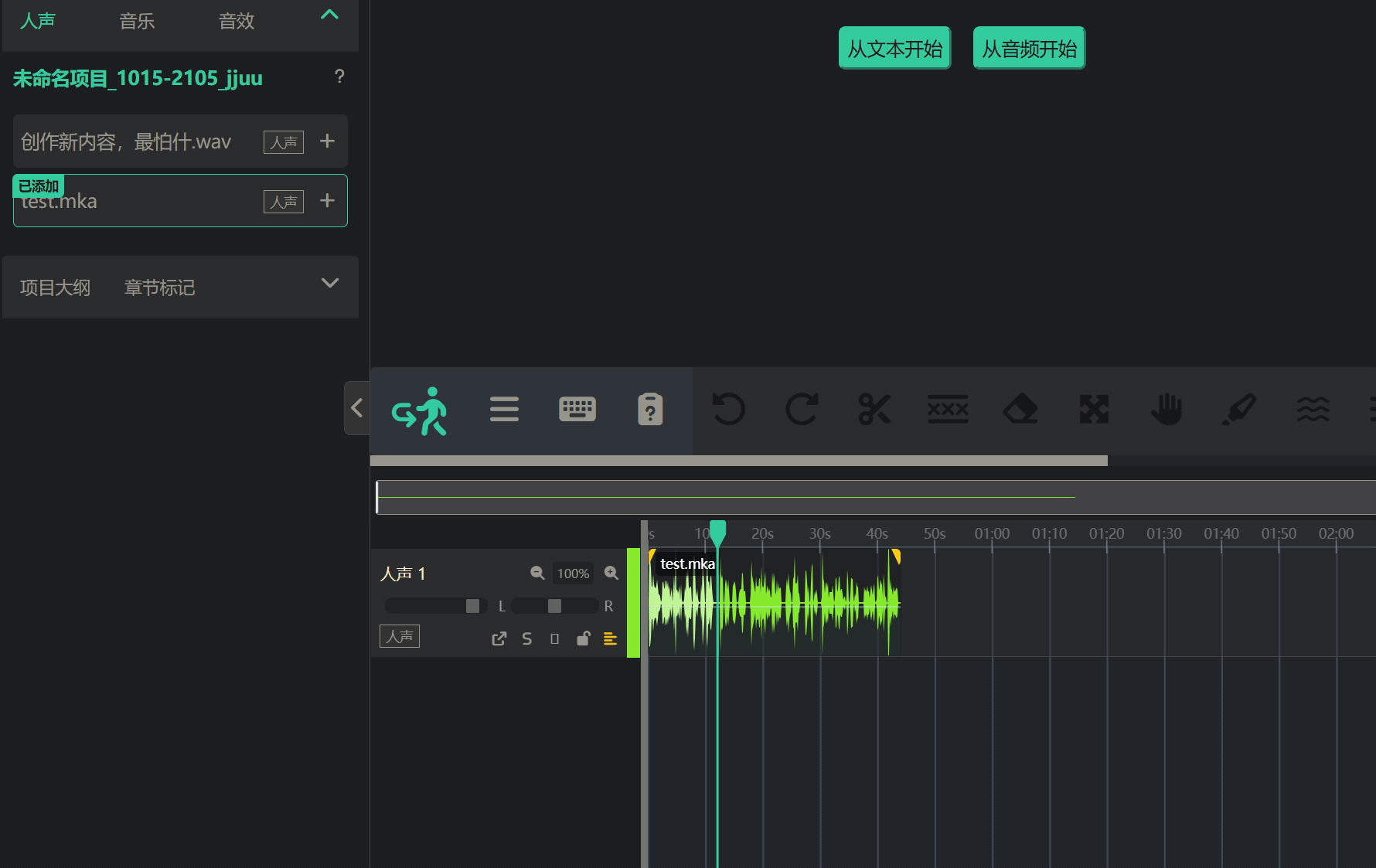Click the undo arrow icon
The height and width of the screenshot is (868, 1376).
click(x=727, y=409)
